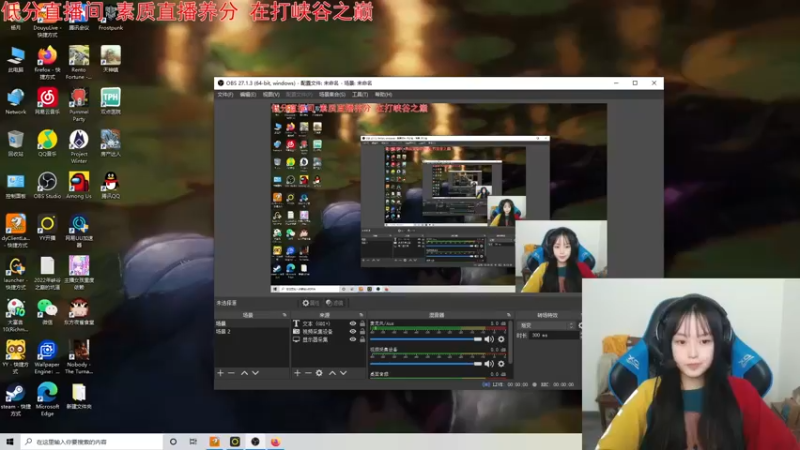800x450 pixels.
Task: Switch to Firefox via its taskbar icon
Action: pyautogui.click(x=276, y=442)
